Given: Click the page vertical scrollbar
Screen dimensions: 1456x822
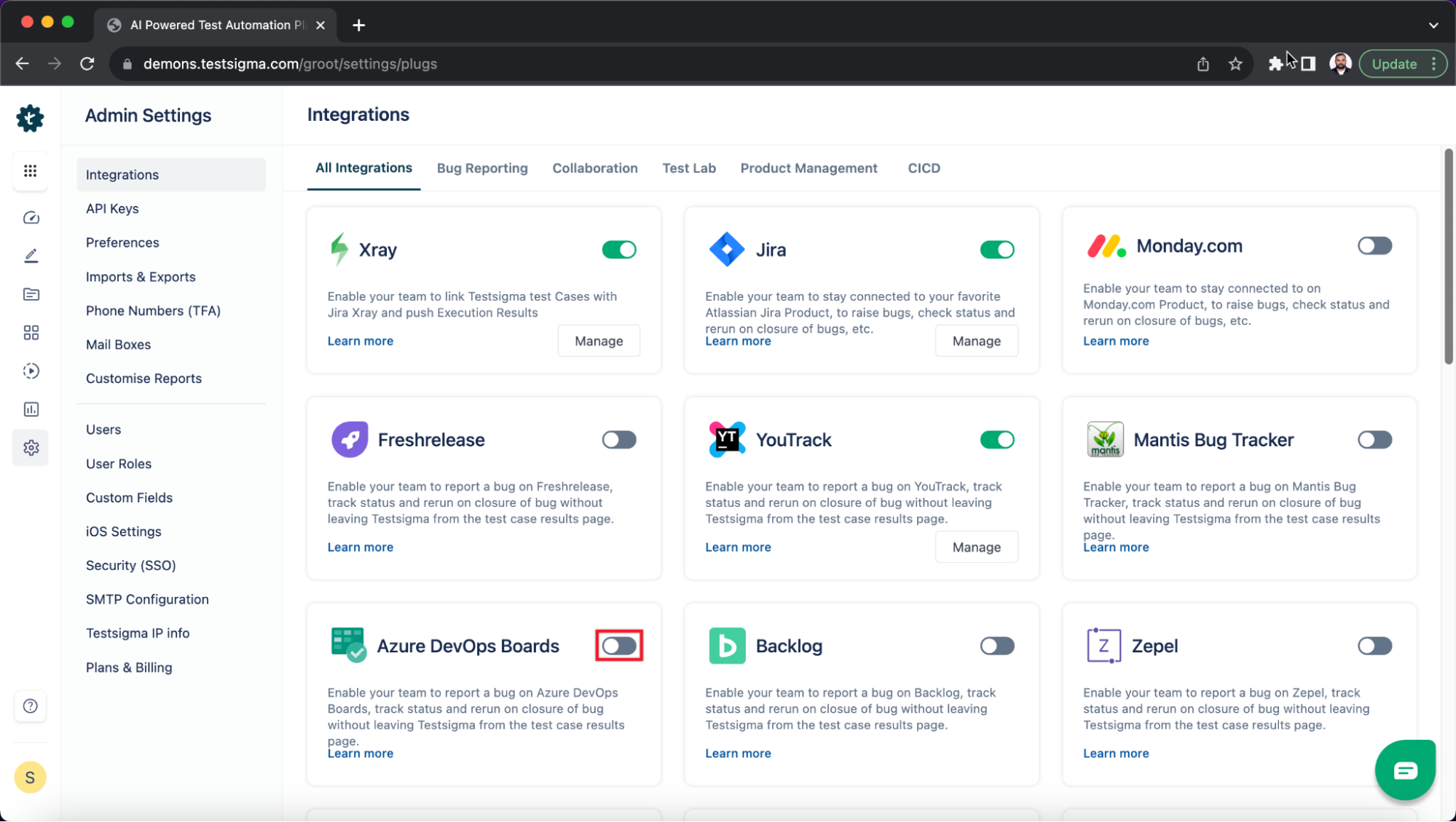Looking at the screenshot, I should [1448, 255].
